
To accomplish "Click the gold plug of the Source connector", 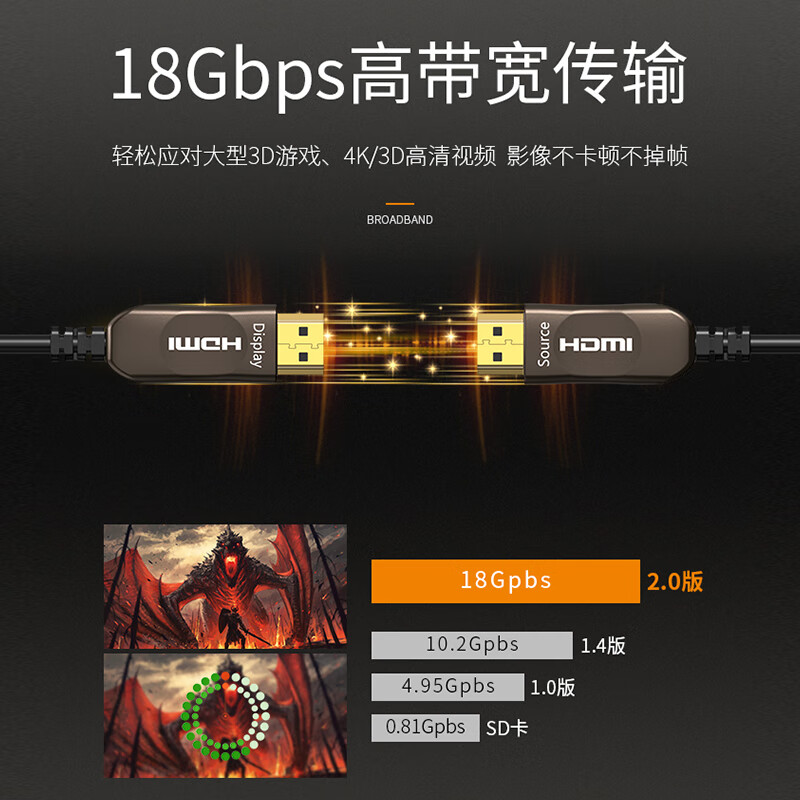I will point(500,344).
